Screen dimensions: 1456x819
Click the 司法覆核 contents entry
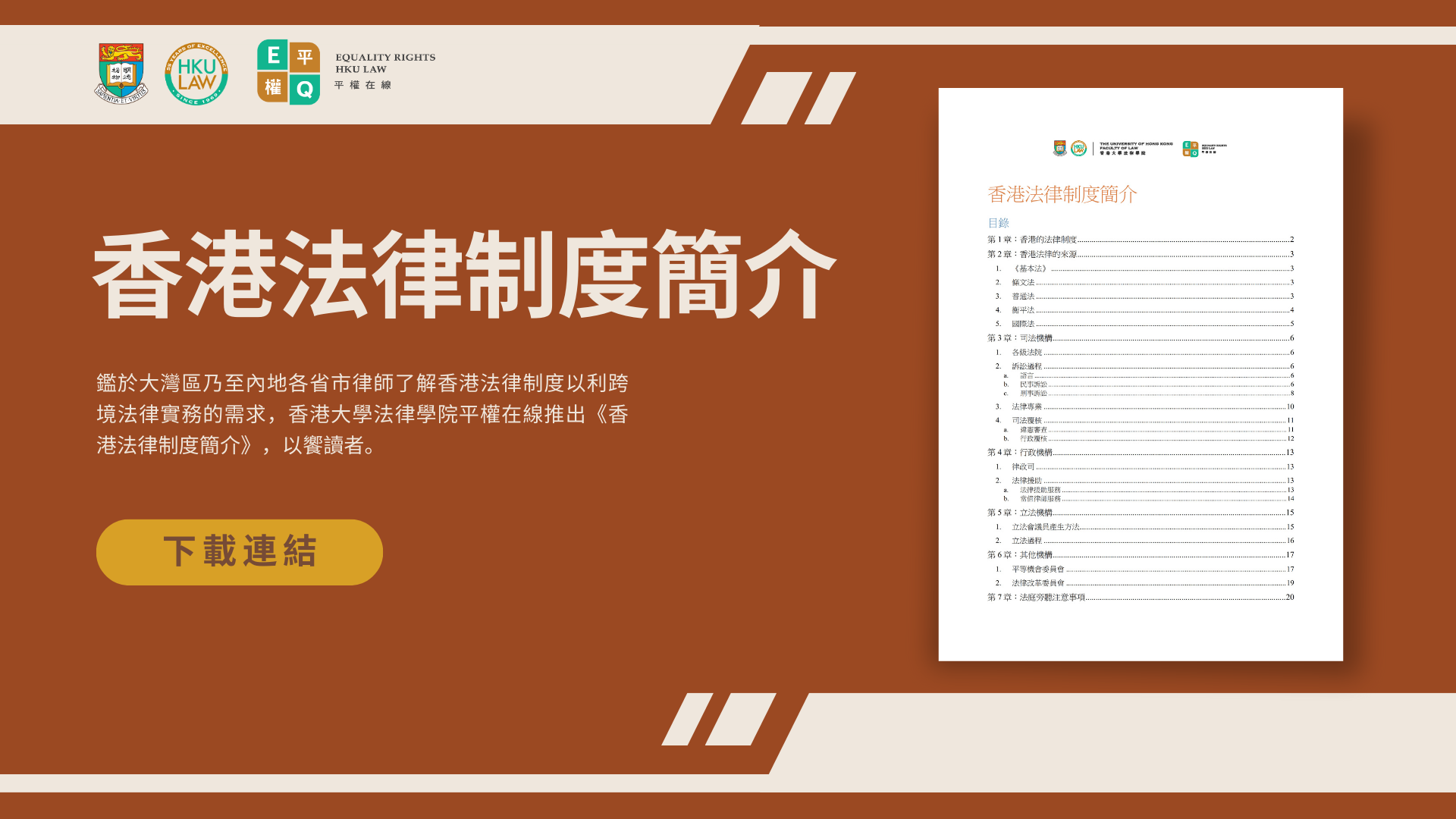pyautogui.click(x=1144, y=420)
